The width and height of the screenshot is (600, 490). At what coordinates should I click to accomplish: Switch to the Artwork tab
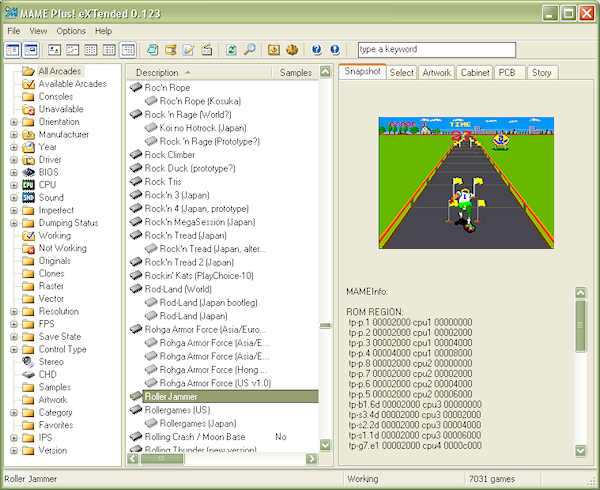[x=437, y=73]
